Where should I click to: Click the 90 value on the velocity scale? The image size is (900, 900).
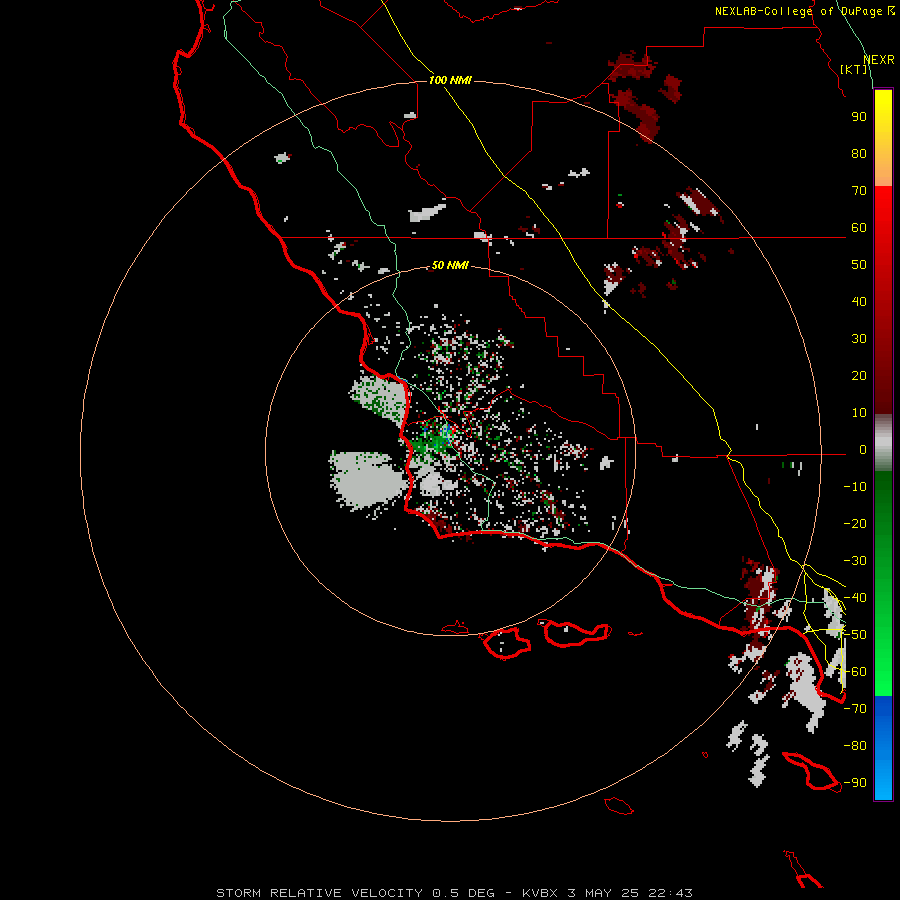click(x=859, y=117)
